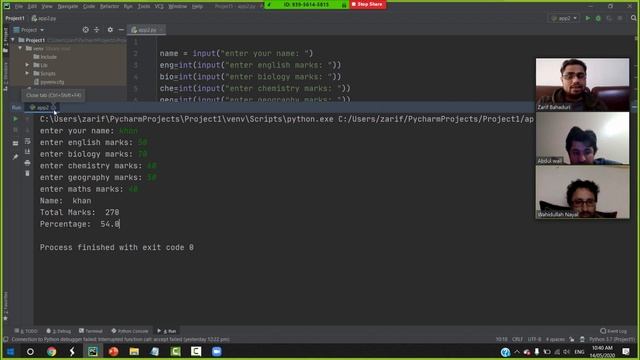Click the print icon in Run panel

[x=27, y=163]
